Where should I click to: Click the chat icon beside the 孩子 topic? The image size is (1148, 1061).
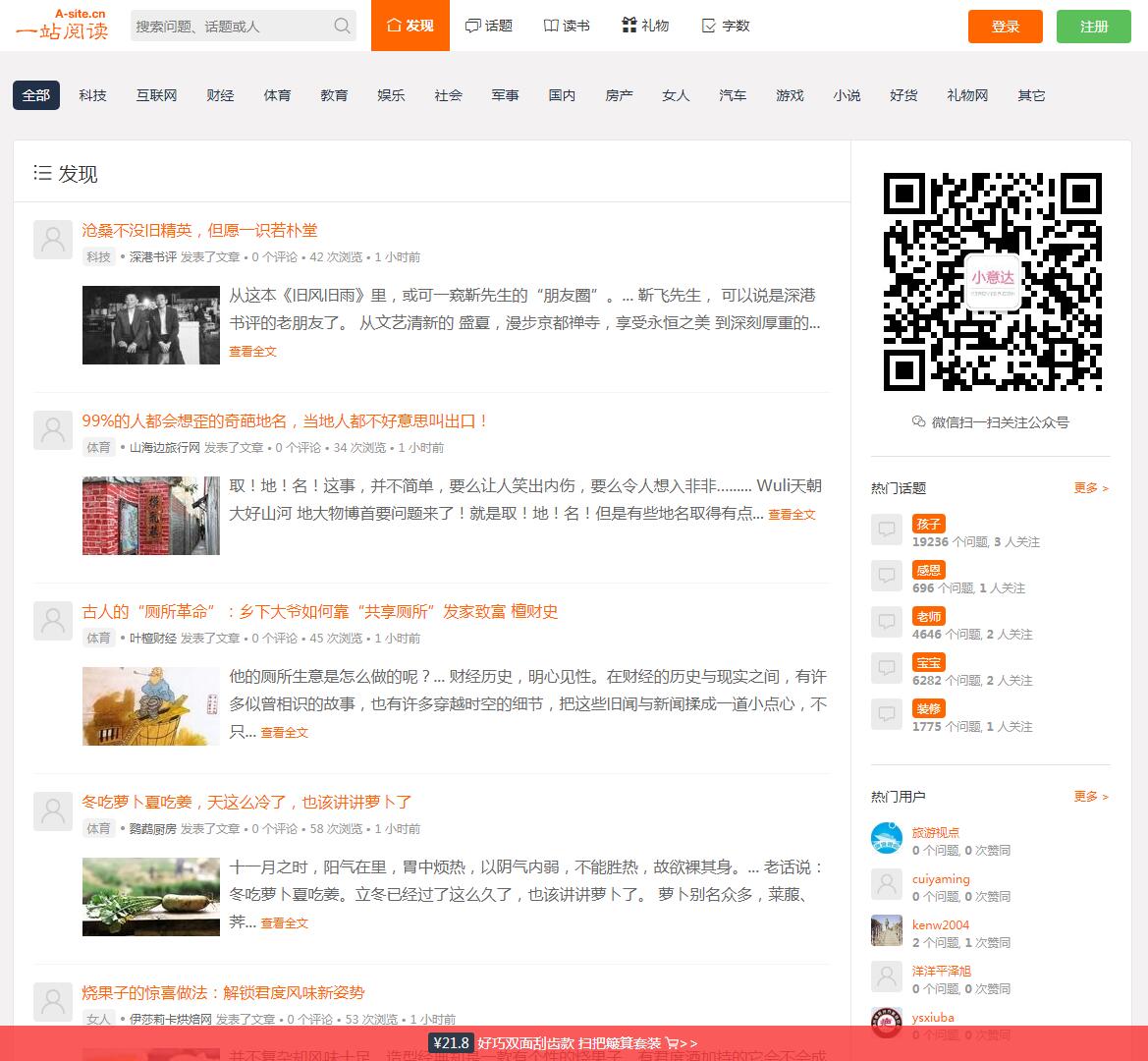click(886, 530)
